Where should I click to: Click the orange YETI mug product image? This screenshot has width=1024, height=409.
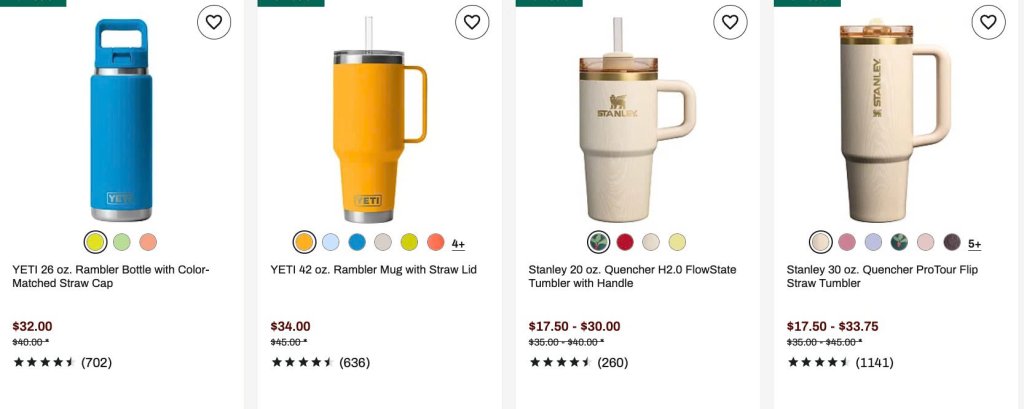coord(378,121)
